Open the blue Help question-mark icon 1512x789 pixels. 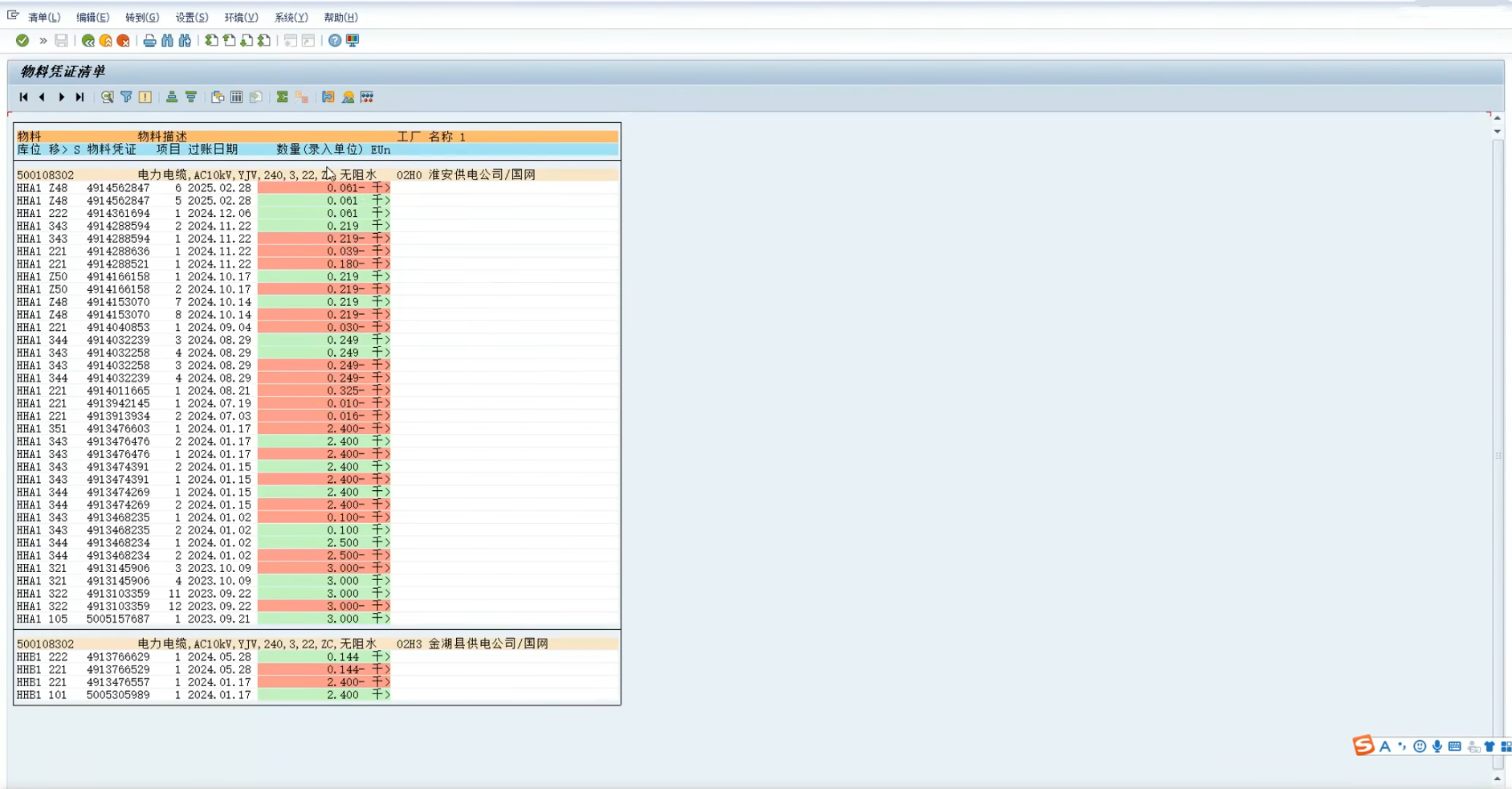click(335, 40)
